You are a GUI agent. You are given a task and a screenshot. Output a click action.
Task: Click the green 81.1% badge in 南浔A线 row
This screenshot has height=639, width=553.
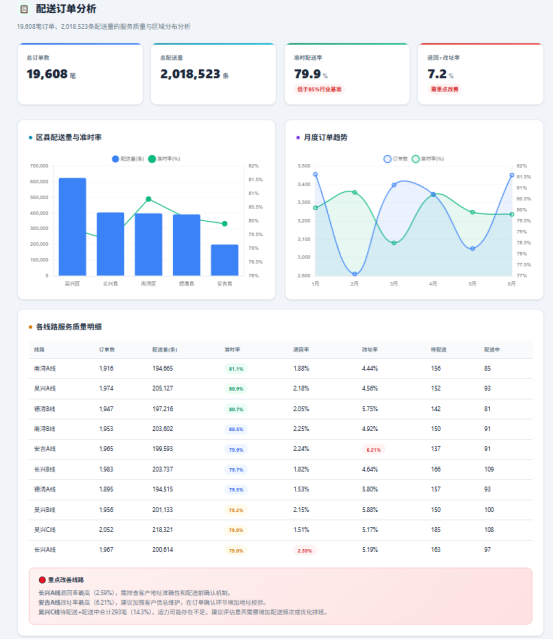coord(236,369)
